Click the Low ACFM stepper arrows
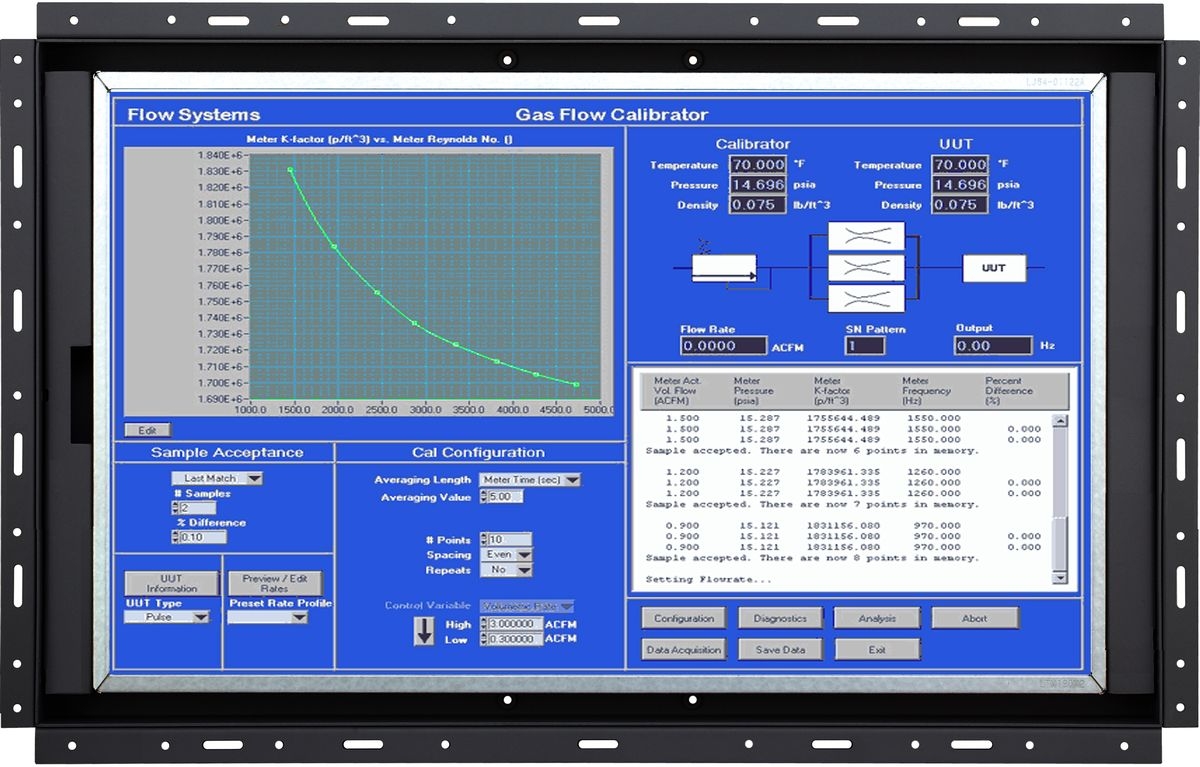The image size is (1200, 767). click(485, 639)
